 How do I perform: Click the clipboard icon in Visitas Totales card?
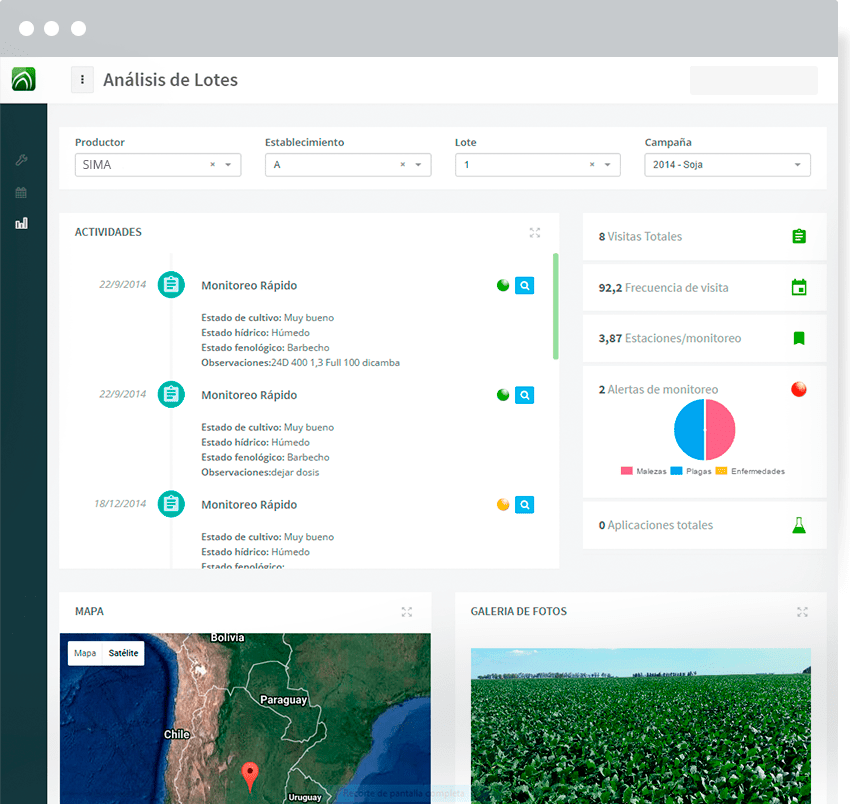click(799, 236)
